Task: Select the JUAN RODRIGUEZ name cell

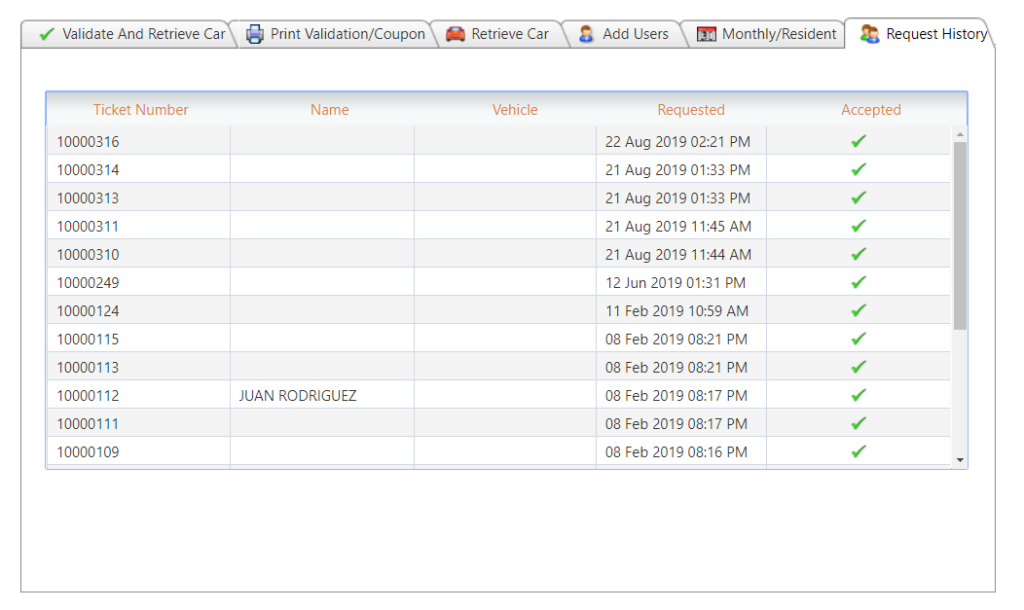Action: click(x=298, y=396)
